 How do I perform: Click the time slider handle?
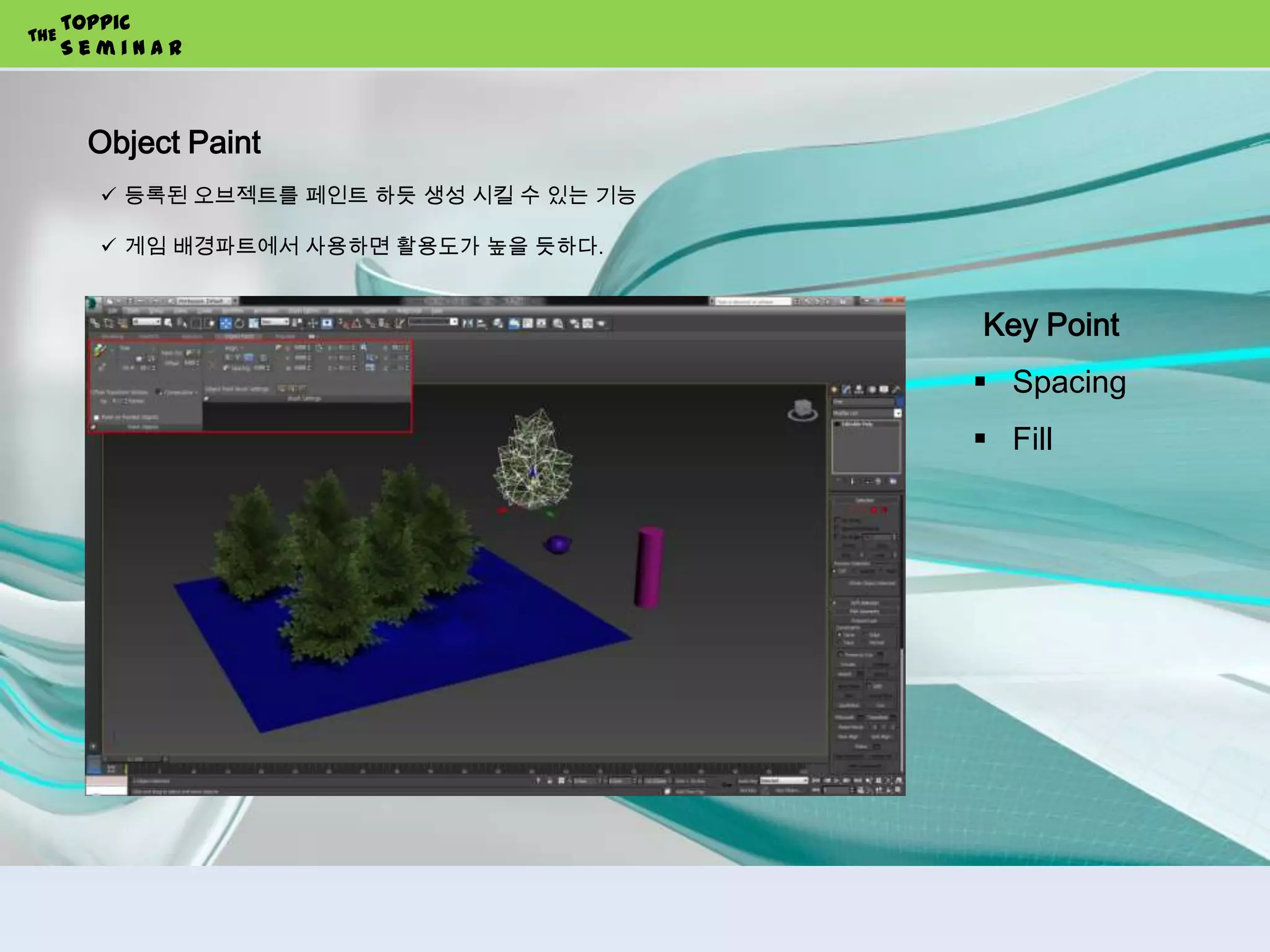135,759
